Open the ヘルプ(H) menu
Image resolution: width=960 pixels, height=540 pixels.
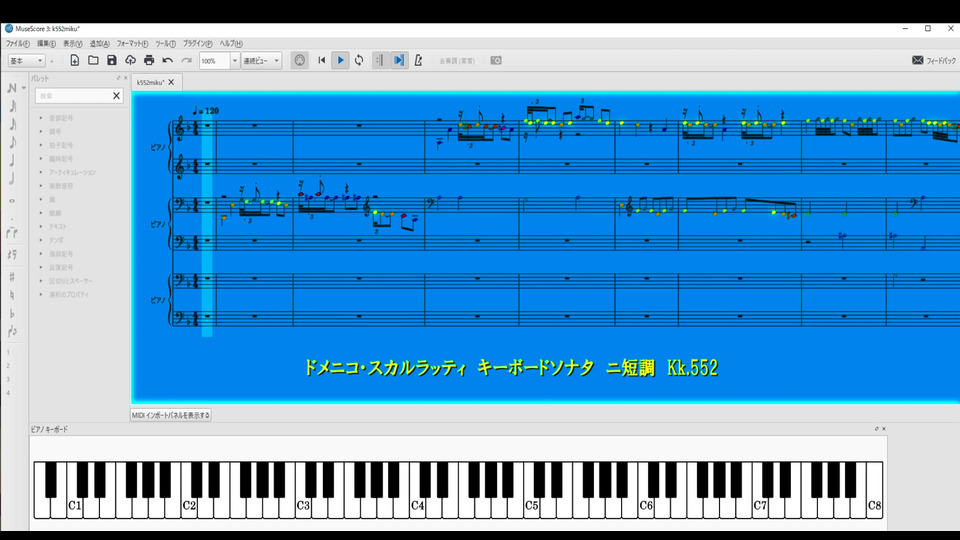click(x=231, y=43)
